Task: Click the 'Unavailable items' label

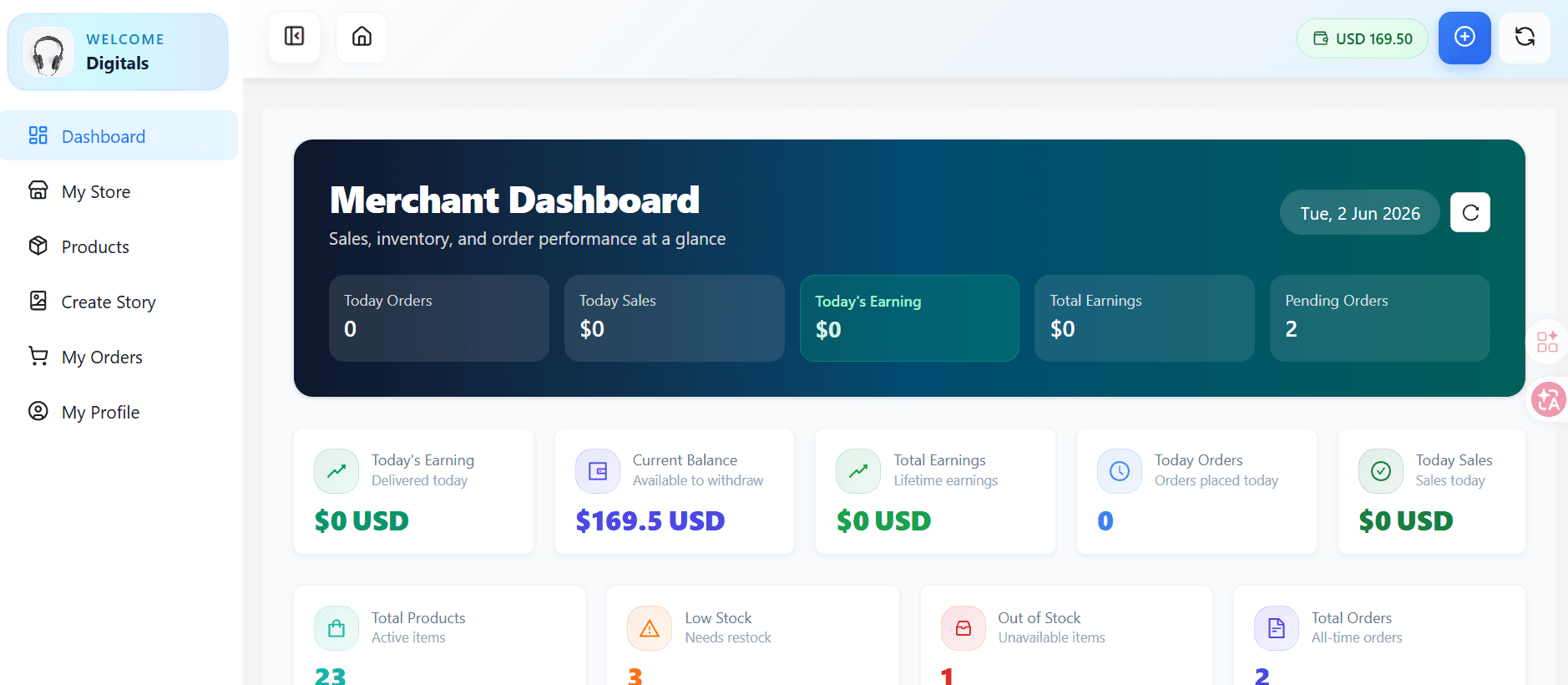Action: coord(1052,637)
